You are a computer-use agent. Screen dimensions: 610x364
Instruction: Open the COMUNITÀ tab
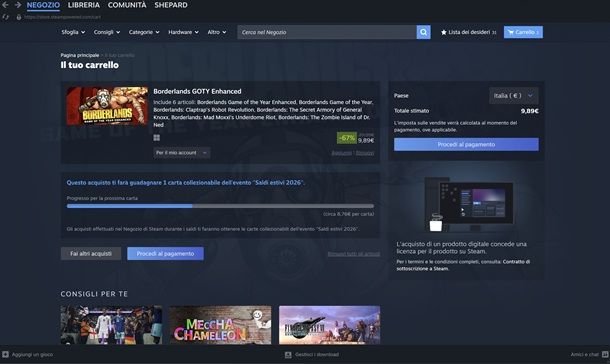[x=127, y=5]
